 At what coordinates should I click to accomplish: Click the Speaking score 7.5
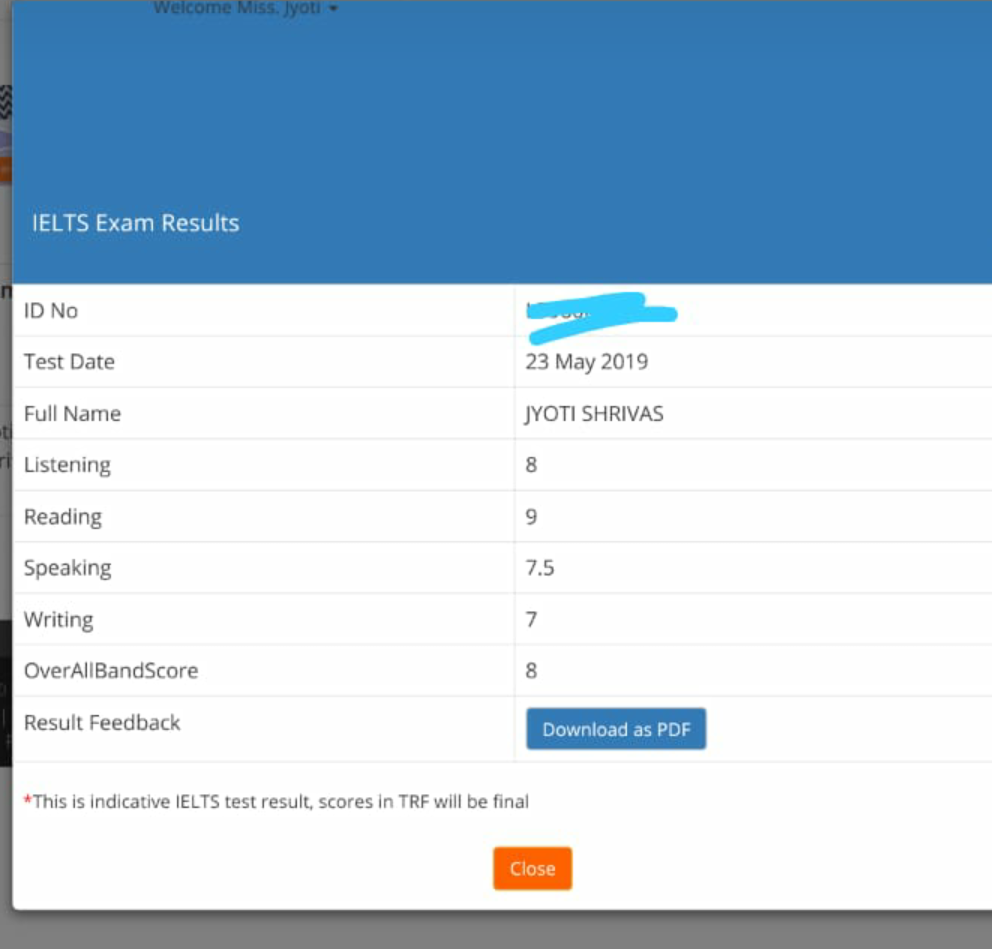pyautogui.click(x=540, y=568)
